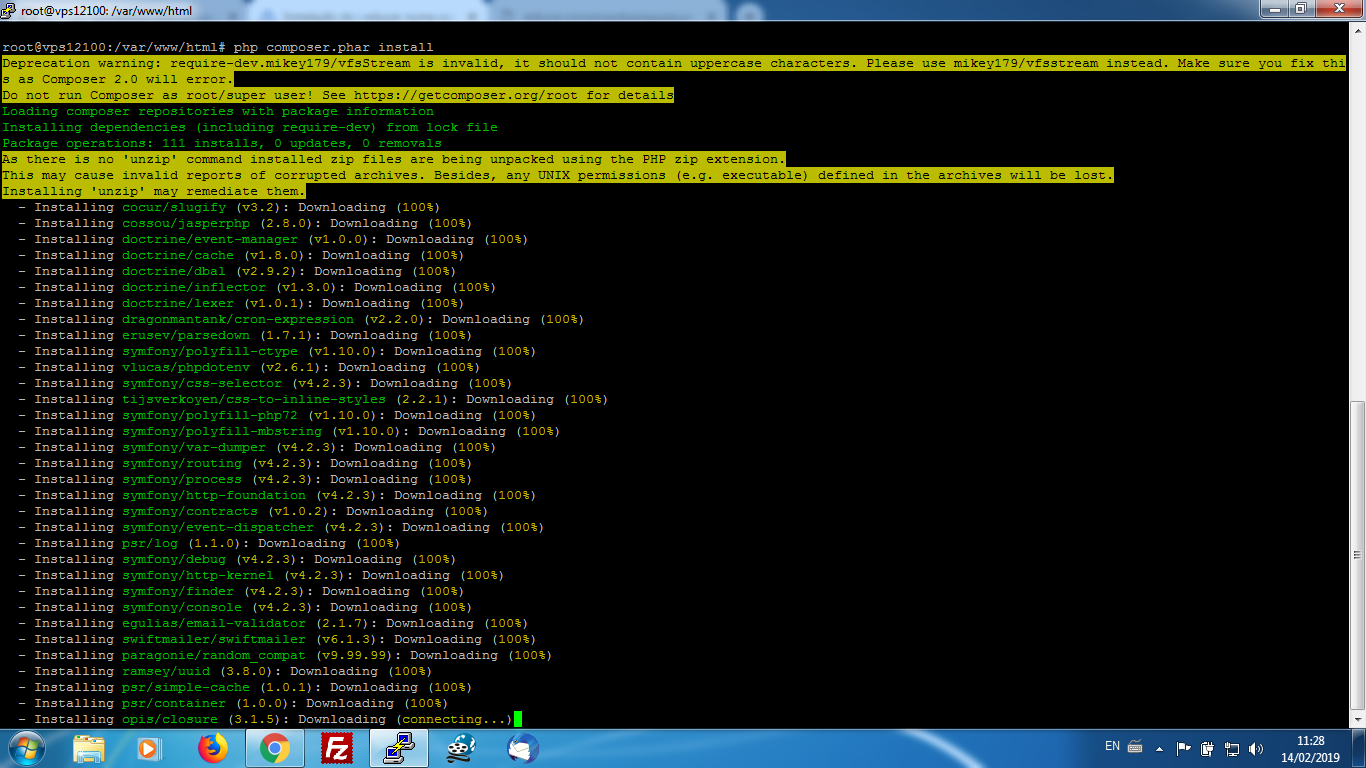The width and height of the screenshot is (1366, 768).
Task: Click the volume speaker tray icon
Action: coord(1256,748)
